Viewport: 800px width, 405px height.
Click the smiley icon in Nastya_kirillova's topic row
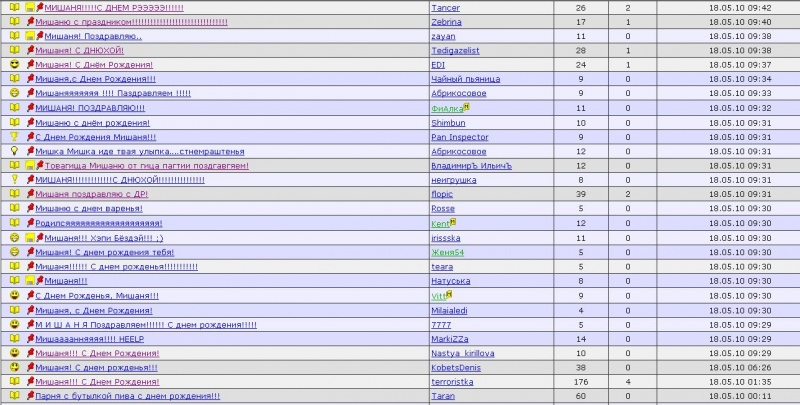click(x=15, y=353)
